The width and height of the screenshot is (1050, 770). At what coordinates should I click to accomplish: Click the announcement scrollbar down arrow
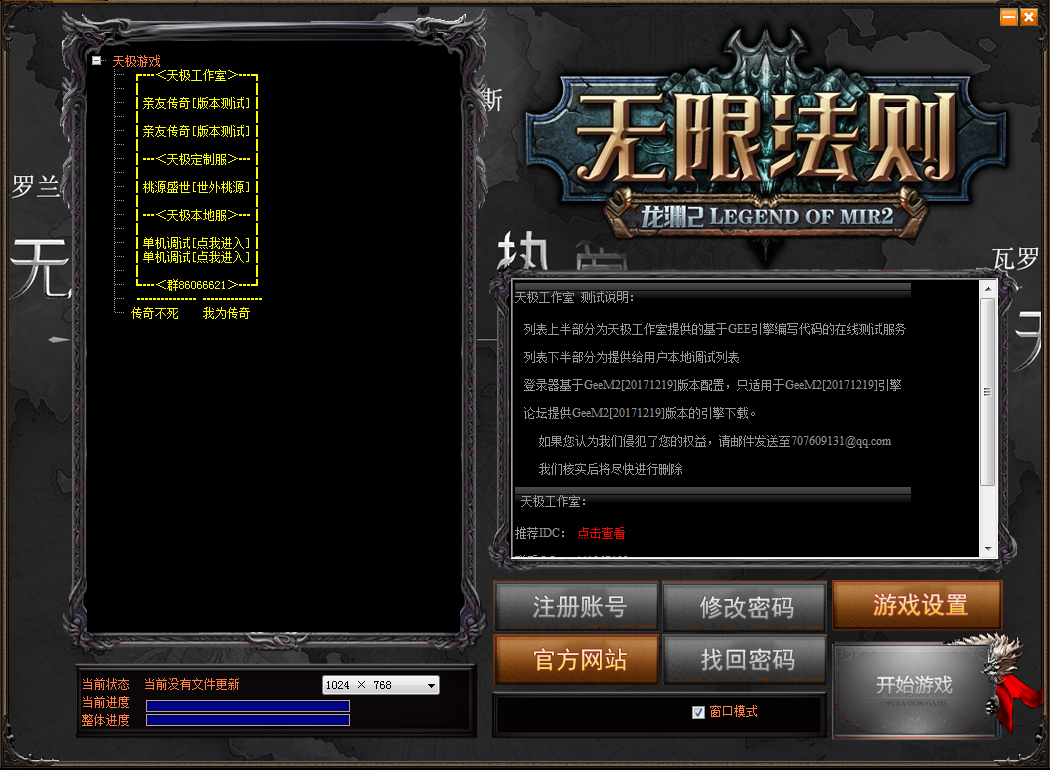point(988,549)
